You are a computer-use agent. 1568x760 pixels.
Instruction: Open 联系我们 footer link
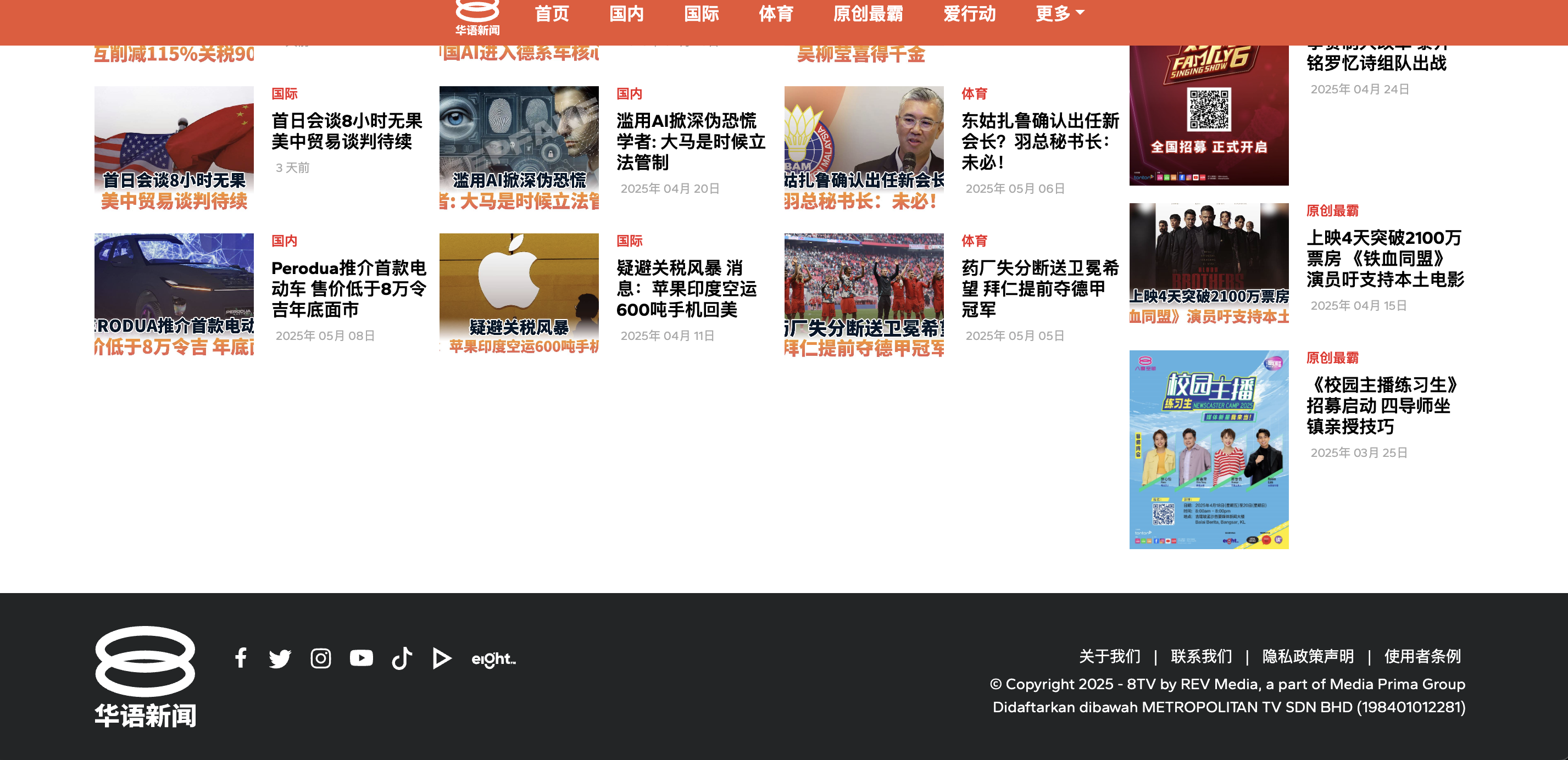pyautogui.click(x=1202, y=657)
